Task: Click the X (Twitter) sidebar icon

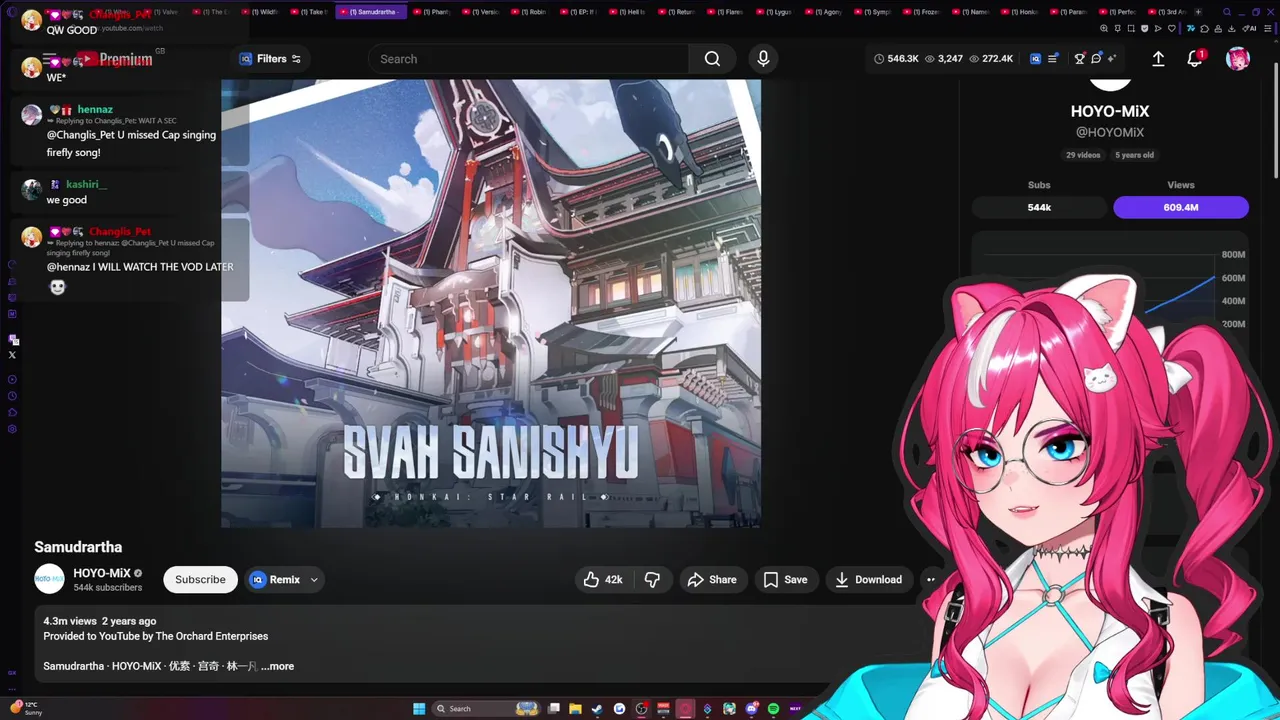Action: click(12, 355)
